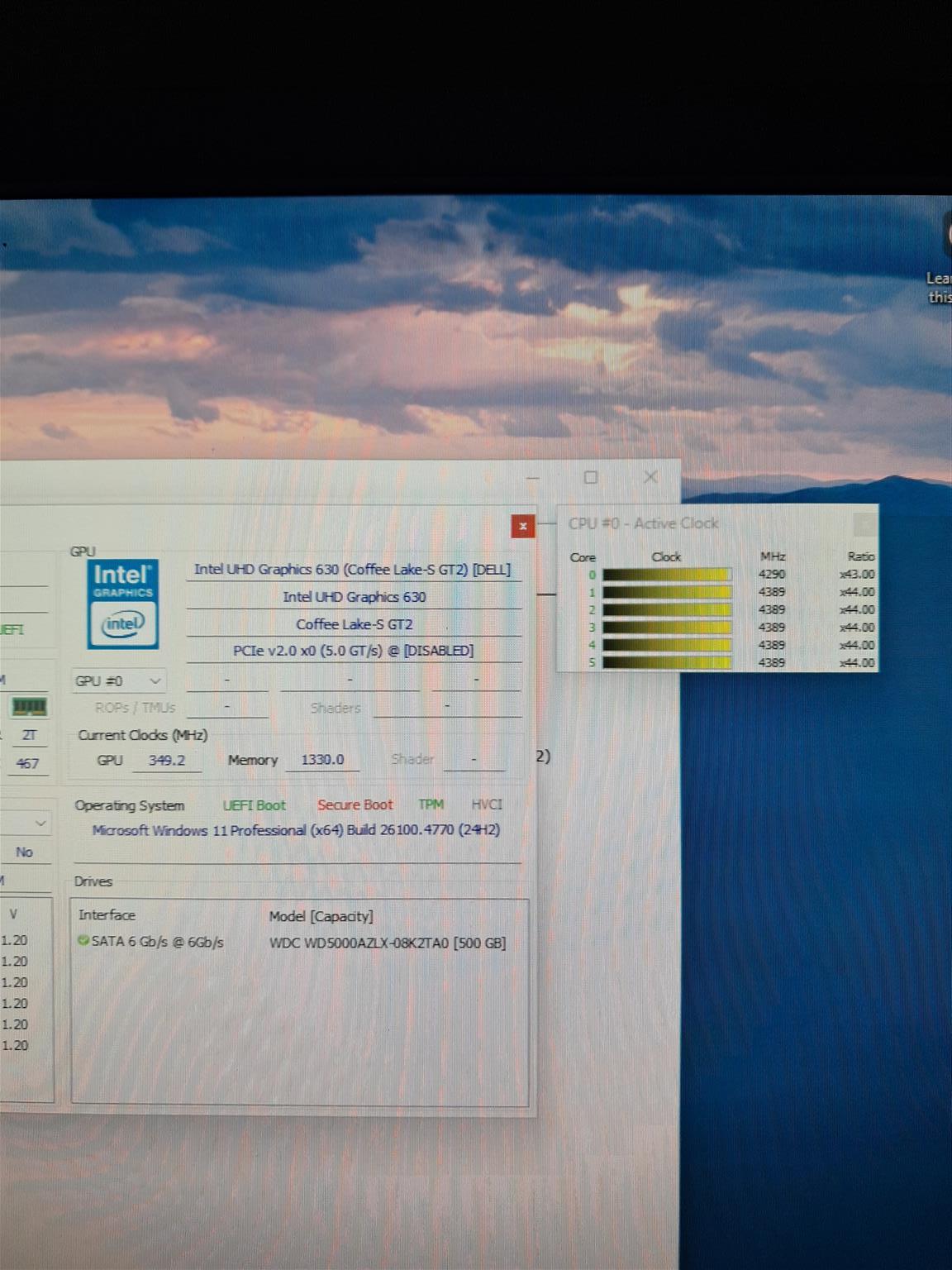
Task: Click the GPU clock value 349.2
Action: pyautogui.click(x=166, y=760)
